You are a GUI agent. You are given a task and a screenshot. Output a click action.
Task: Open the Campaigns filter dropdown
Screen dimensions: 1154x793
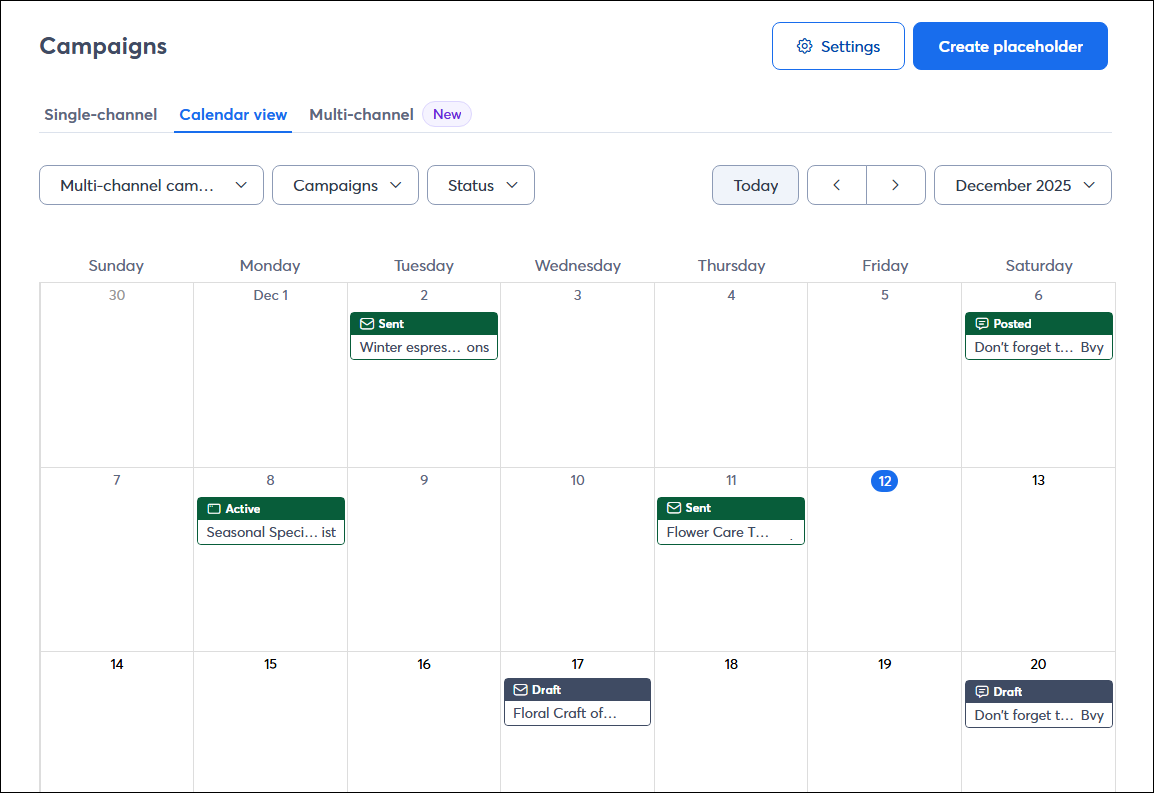[x=345, y=185]
